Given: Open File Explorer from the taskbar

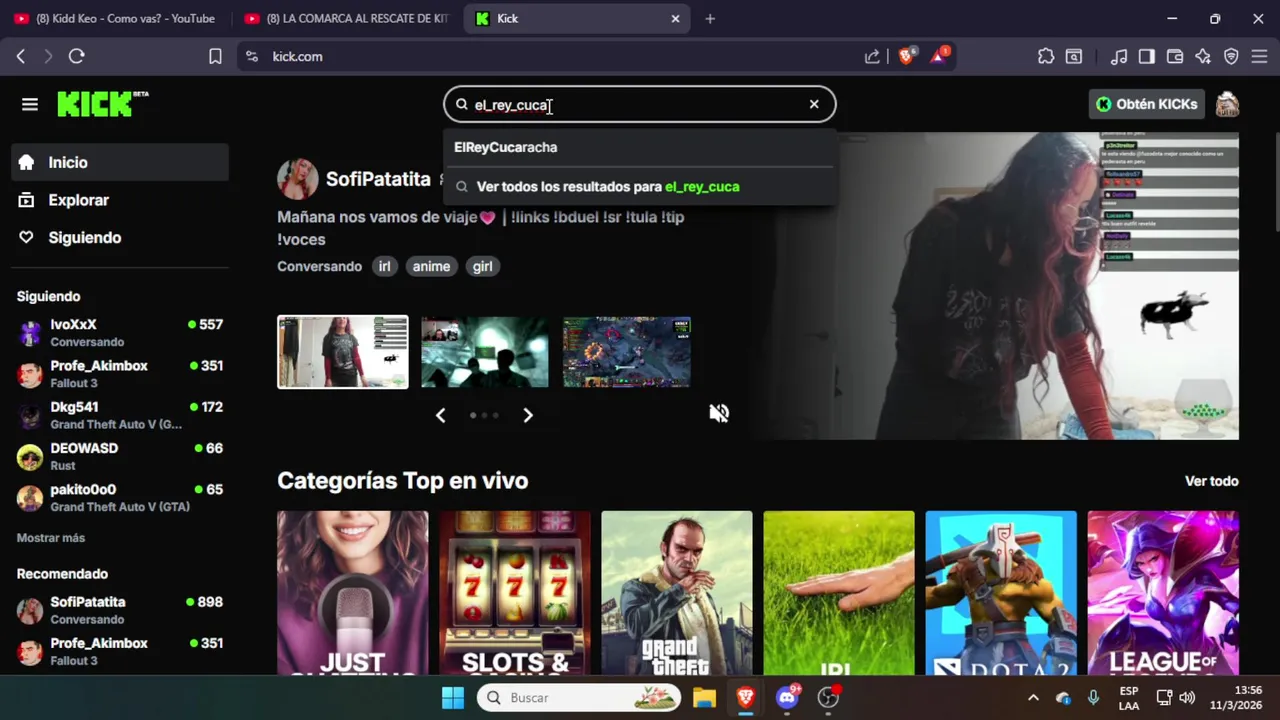Looking at the screenshot, I should tap(704, 698).
